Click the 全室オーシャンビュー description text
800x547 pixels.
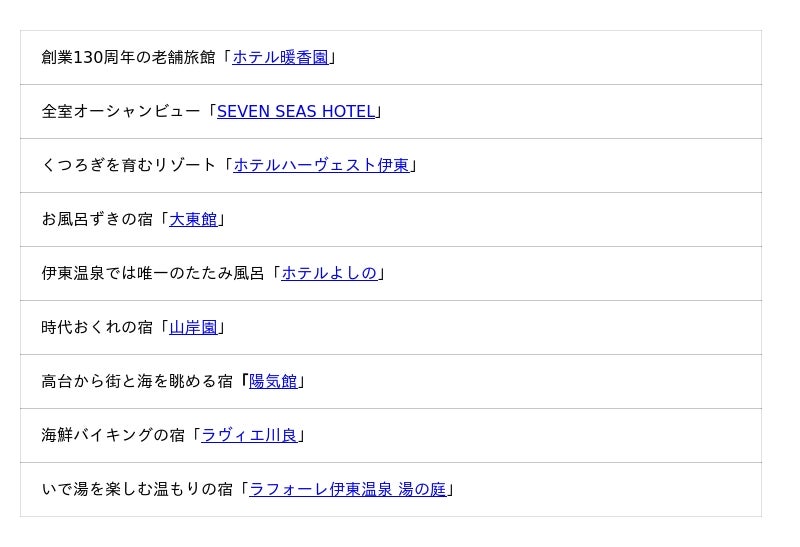click(x=120, y=112)
